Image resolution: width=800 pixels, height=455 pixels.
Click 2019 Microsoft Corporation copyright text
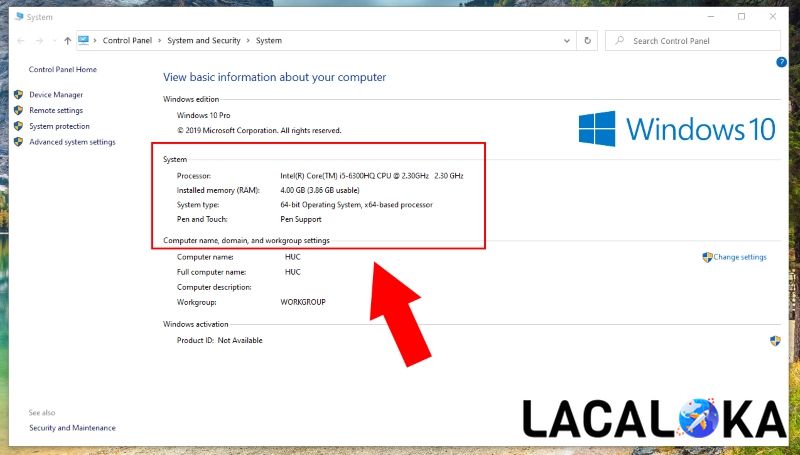tap(259, 131)
